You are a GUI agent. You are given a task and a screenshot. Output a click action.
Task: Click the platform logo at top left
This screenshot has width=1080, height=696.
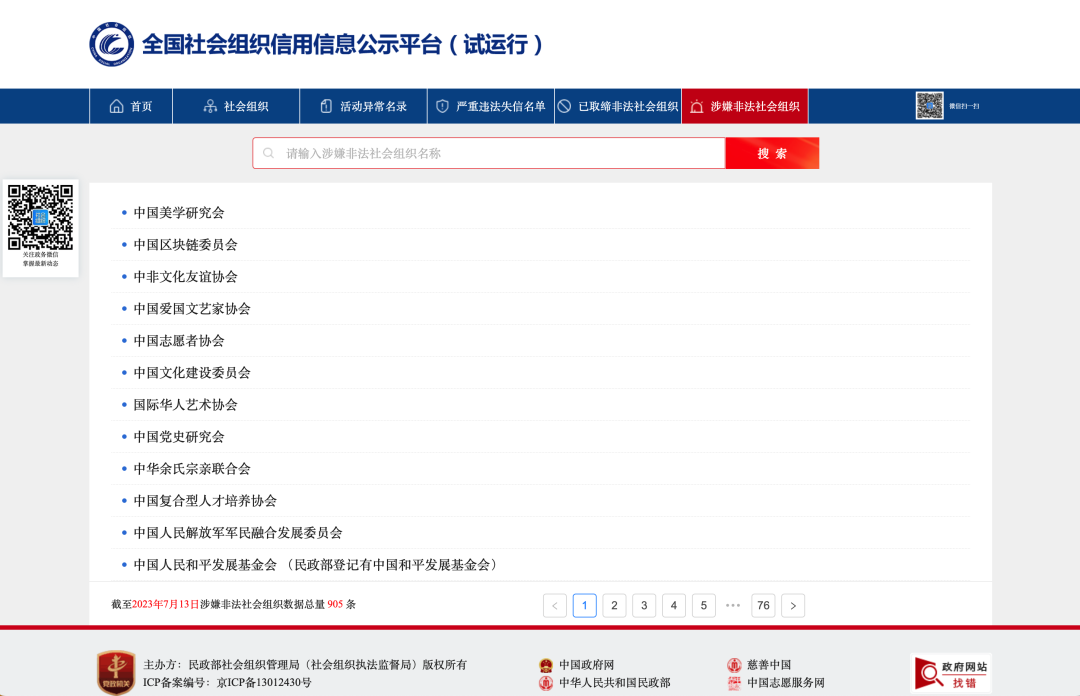[110, 44]
